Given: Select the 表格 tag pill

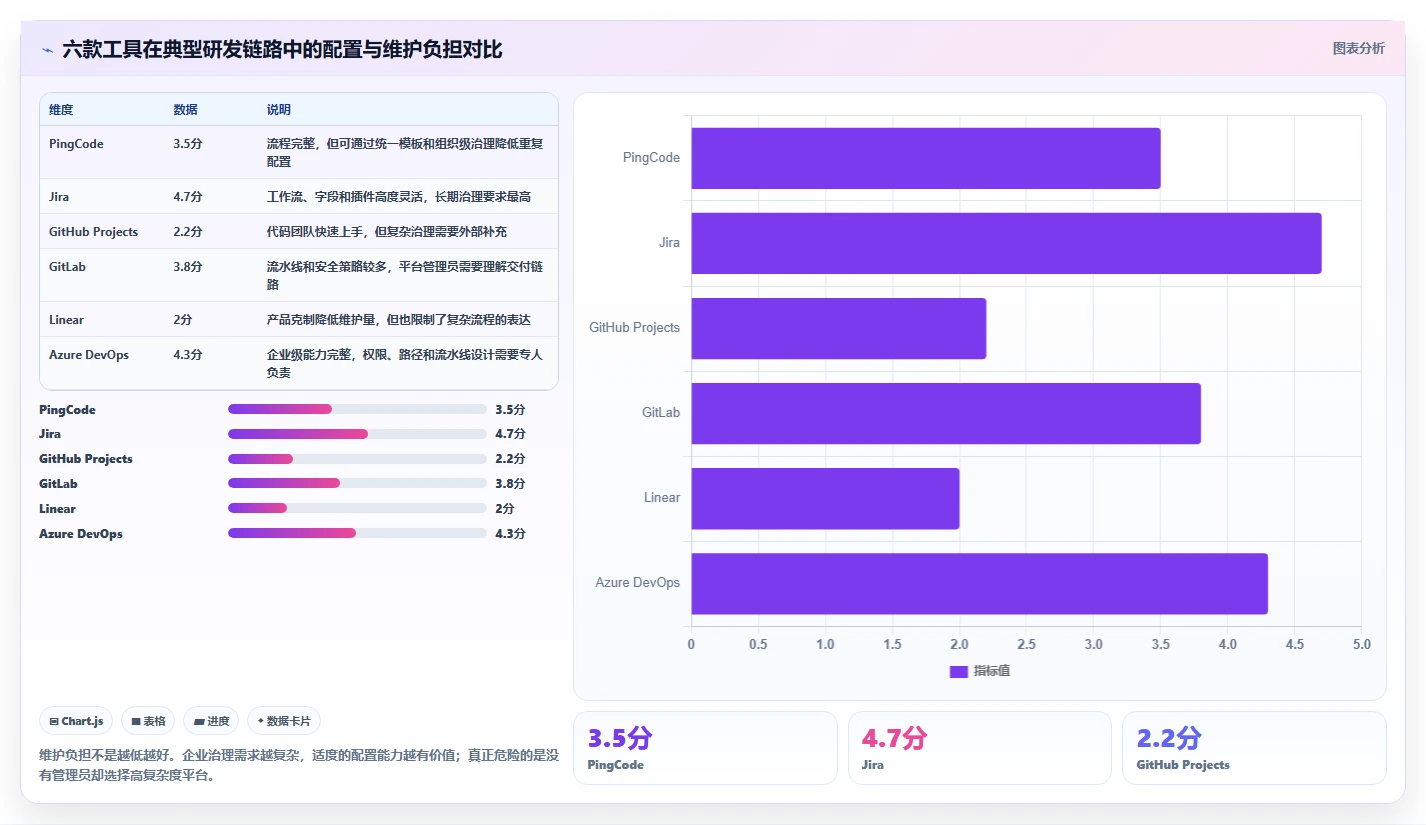Looking at the screenshot, I should [148, 721].
